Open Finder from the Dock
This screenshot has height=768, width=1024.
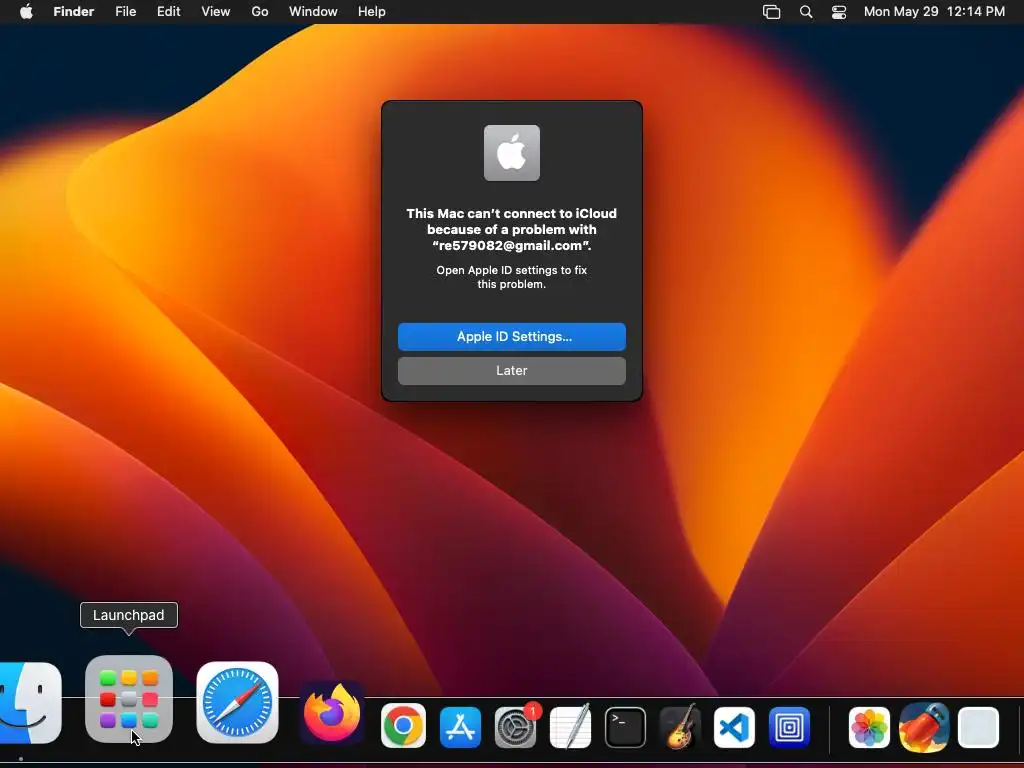tap(29, 703)
